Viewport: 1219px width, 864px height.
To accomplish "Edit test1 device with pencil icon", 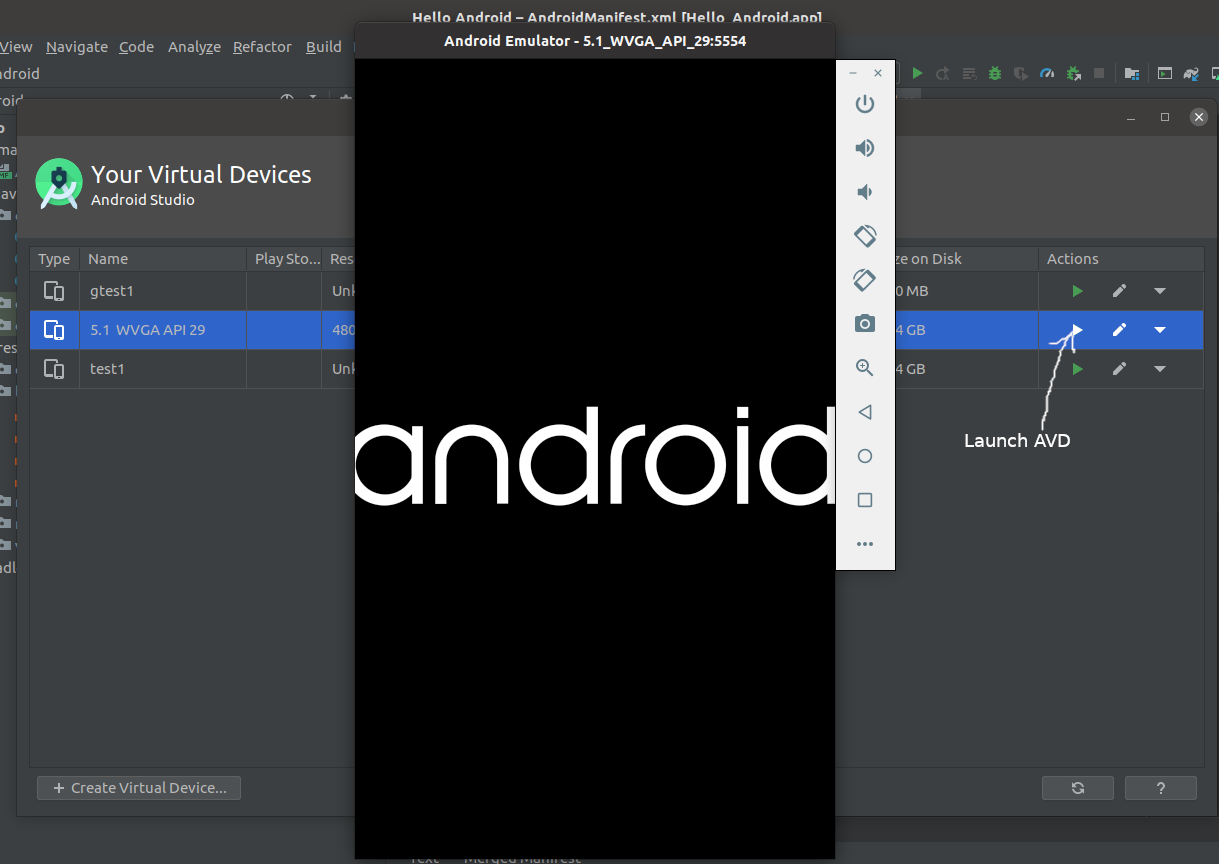I will click(x=1120, y=369).
